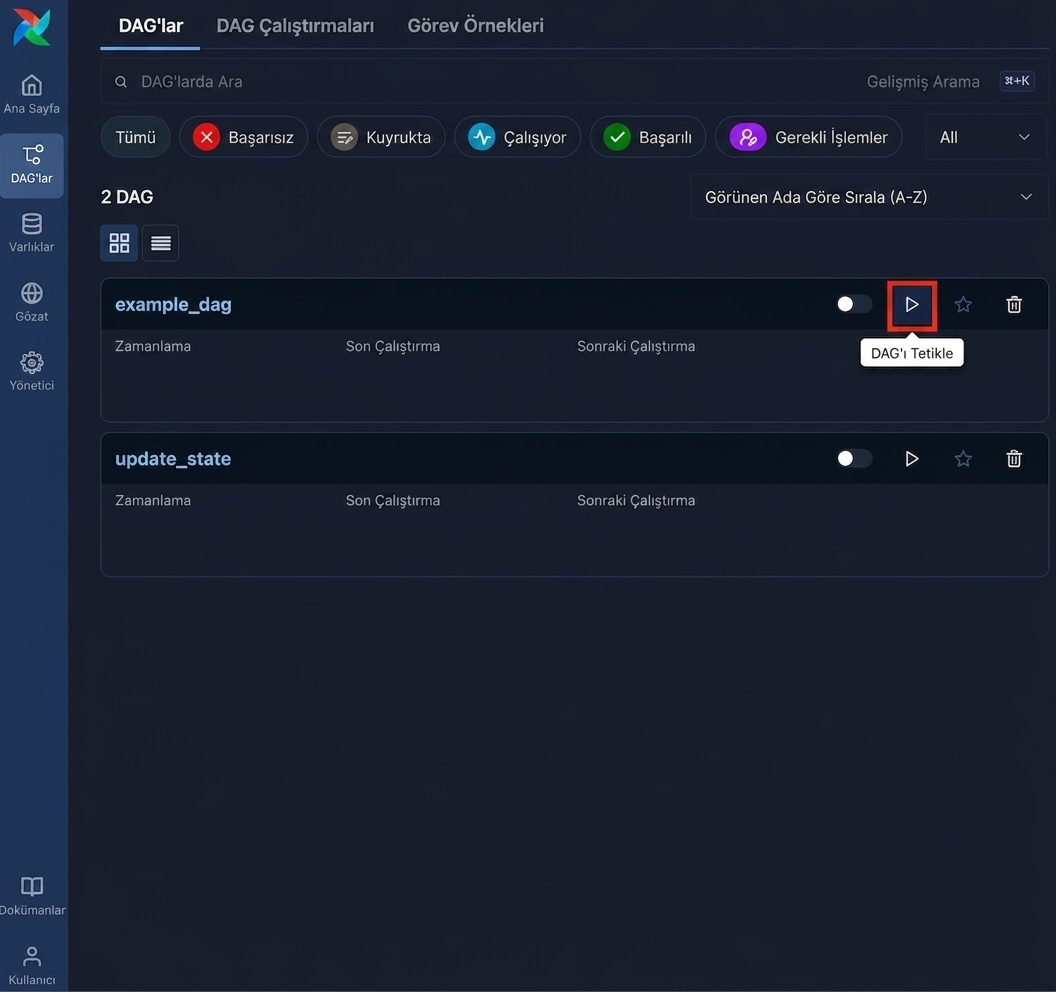Open update_state link
Screen dimensions: 1056x992
pyautogui.click(x=173, y=459)
